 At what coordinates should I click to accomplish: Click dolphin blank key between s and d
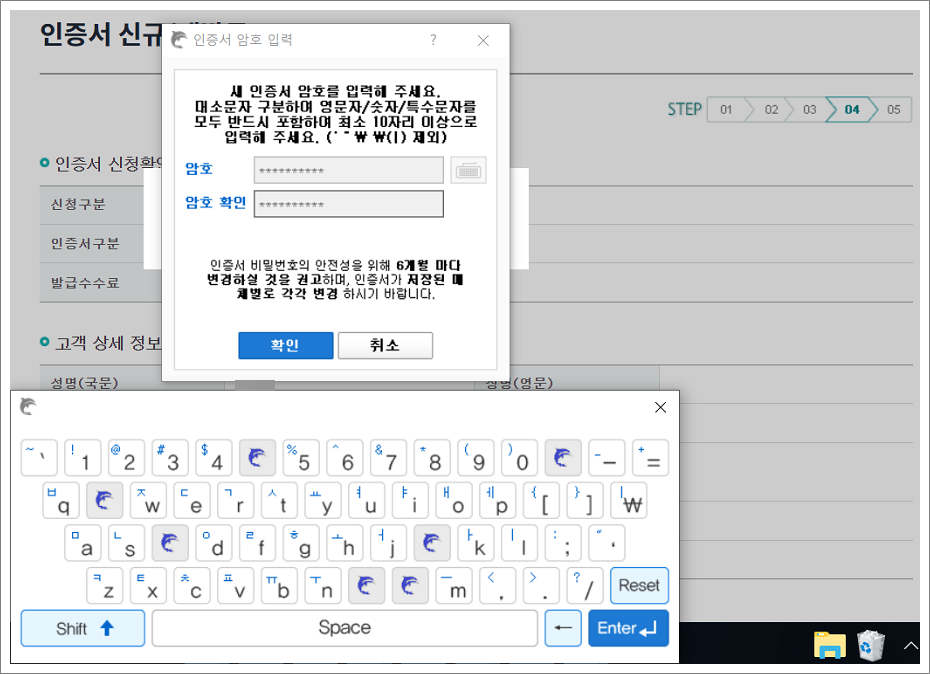170,543
